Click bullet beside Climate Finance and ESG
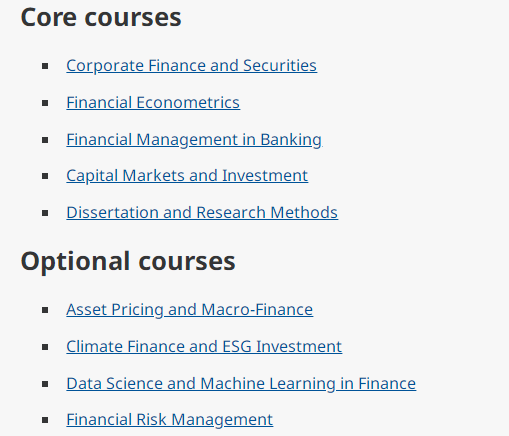 tap(45, 347)
